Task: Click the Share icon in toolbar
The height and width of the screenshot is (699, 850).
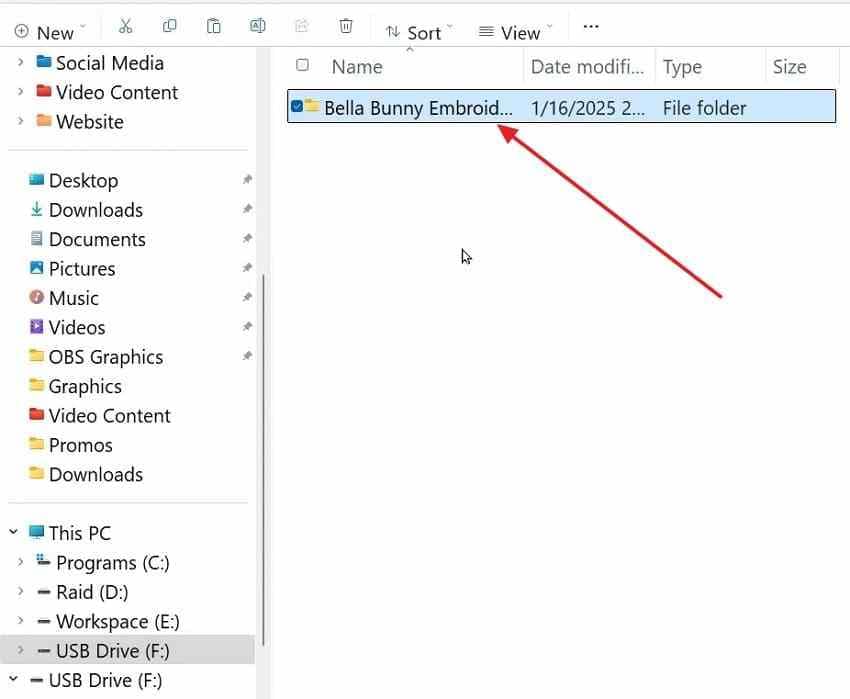Action: click(301, 26)
